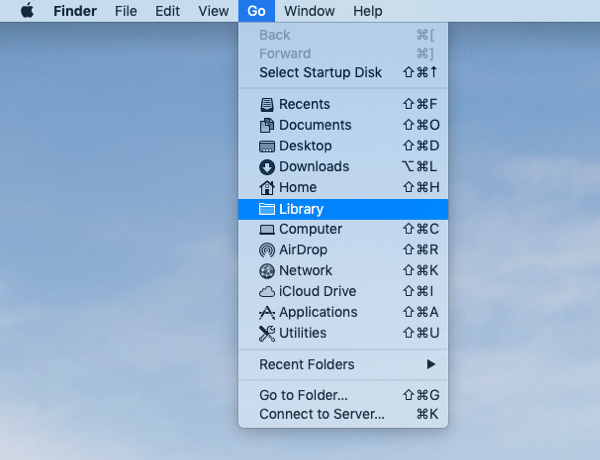Select the highlighted Library entry
The width and height of the screenshot is (600, 460).
point(343,209)
